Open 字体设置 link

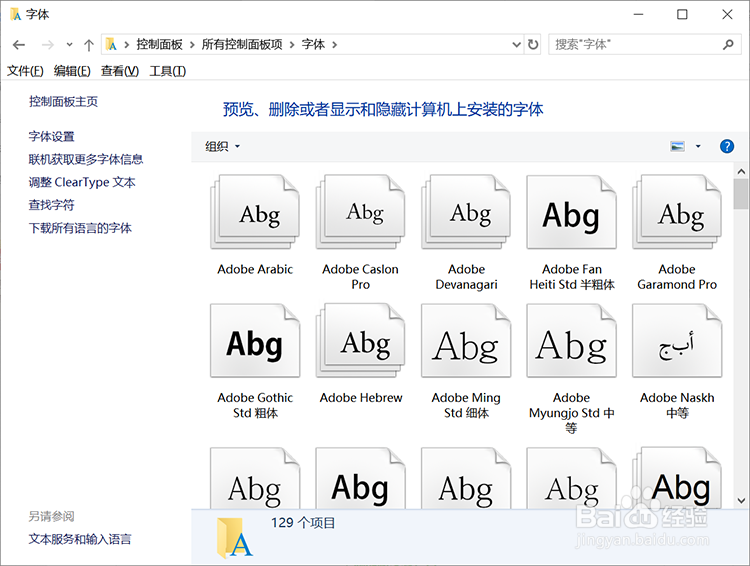click(x=52, y=136)
